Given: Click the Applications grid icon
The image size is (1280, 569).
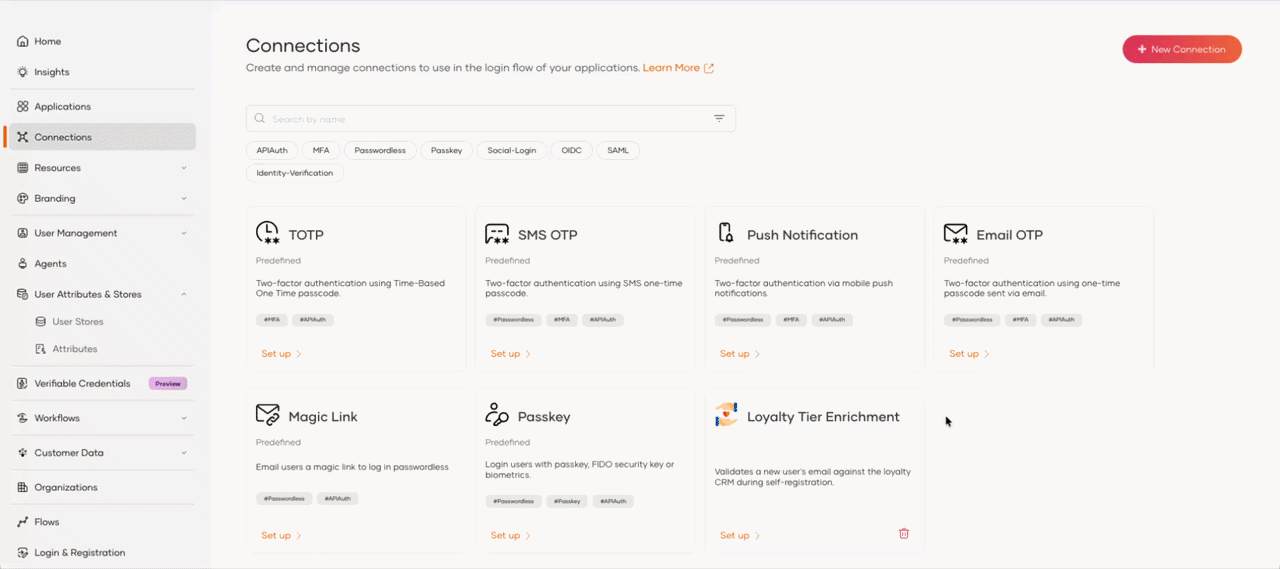Looking at the screenshot, I should pyautogui.click(x=23, y=106).
